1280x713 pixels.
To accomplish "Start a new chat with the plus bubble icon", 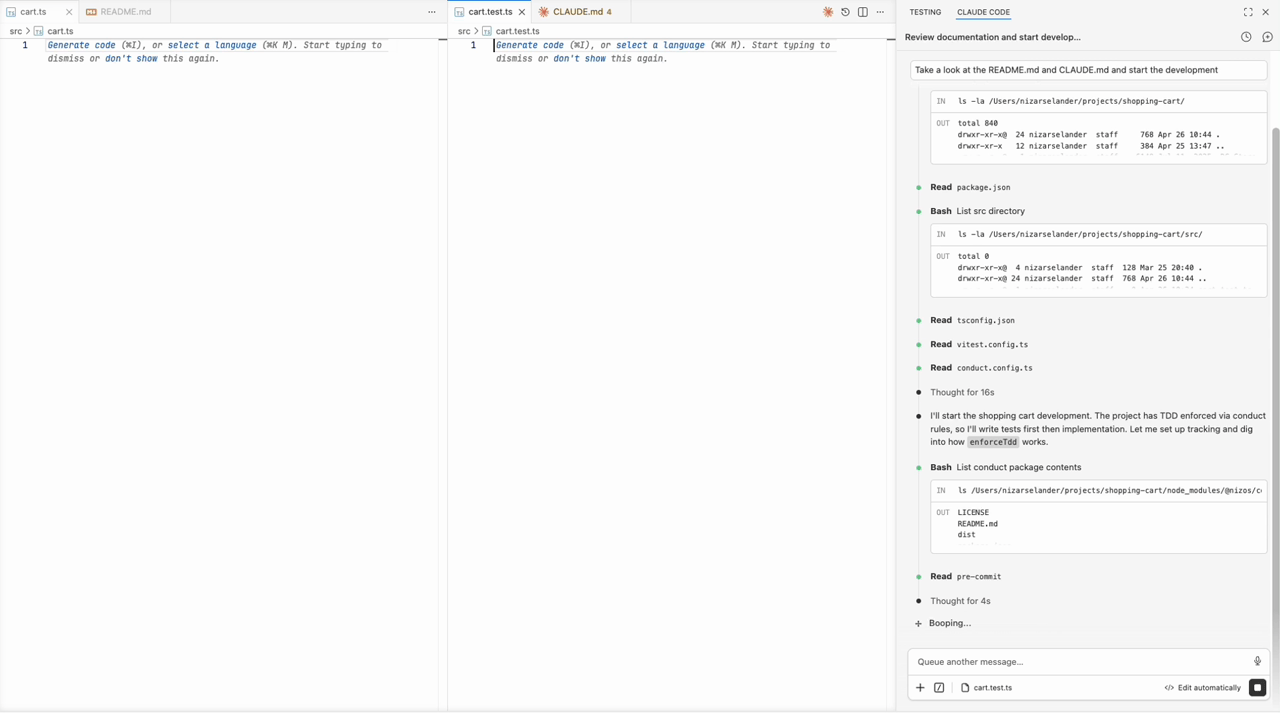I will (1267, 37).
